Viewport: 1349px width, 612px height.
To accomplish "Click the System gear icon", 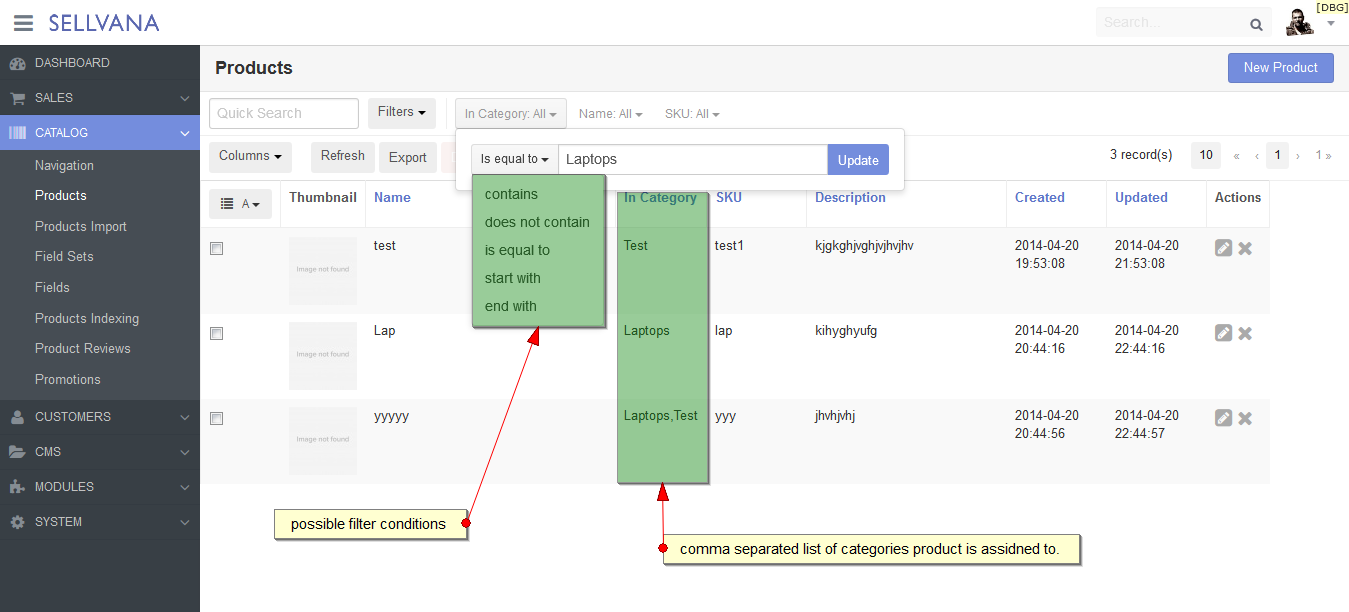I will [17, 522].
